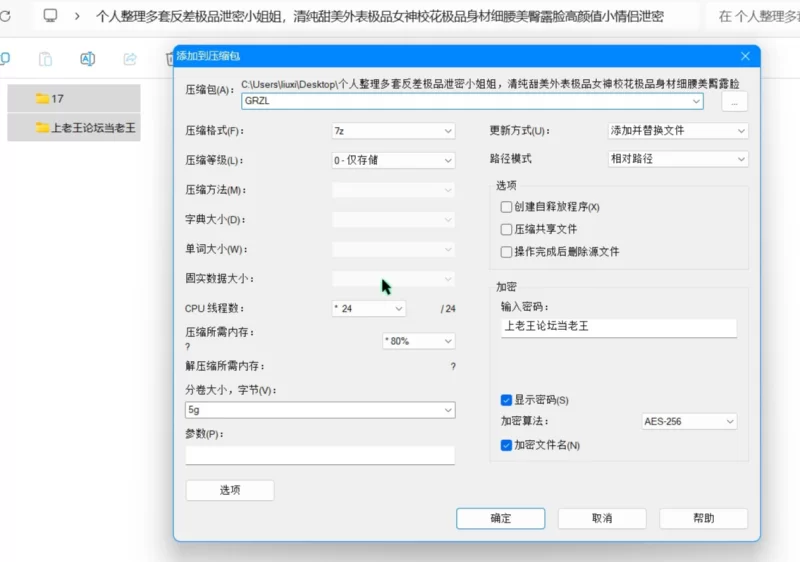Click the 固实数据大小 disabled dropdown
The height and width of the screenshot is (562, 800).
(393, 279)
